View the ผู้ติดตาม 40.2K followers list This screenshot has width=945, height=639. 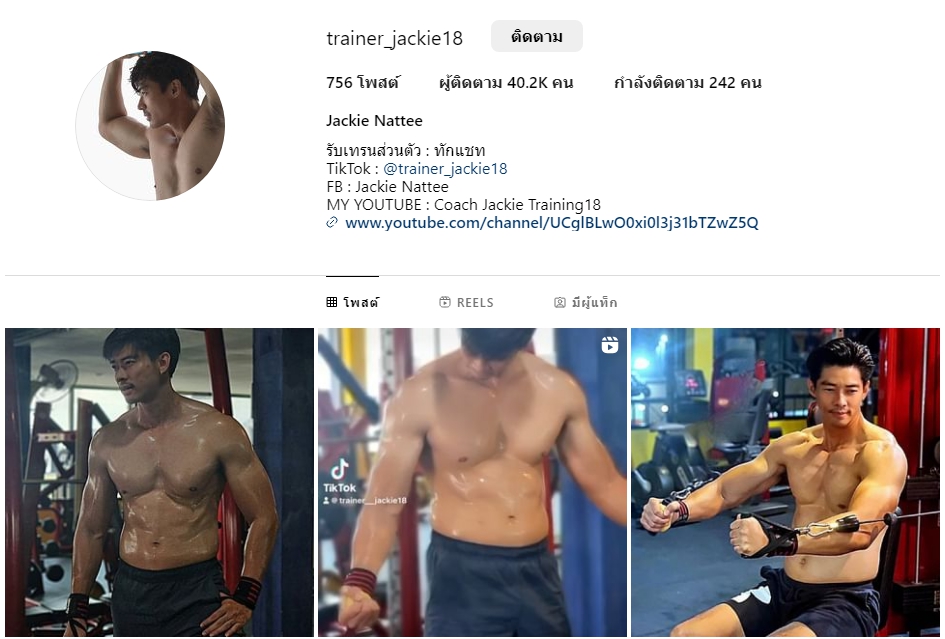coord(506,83)
